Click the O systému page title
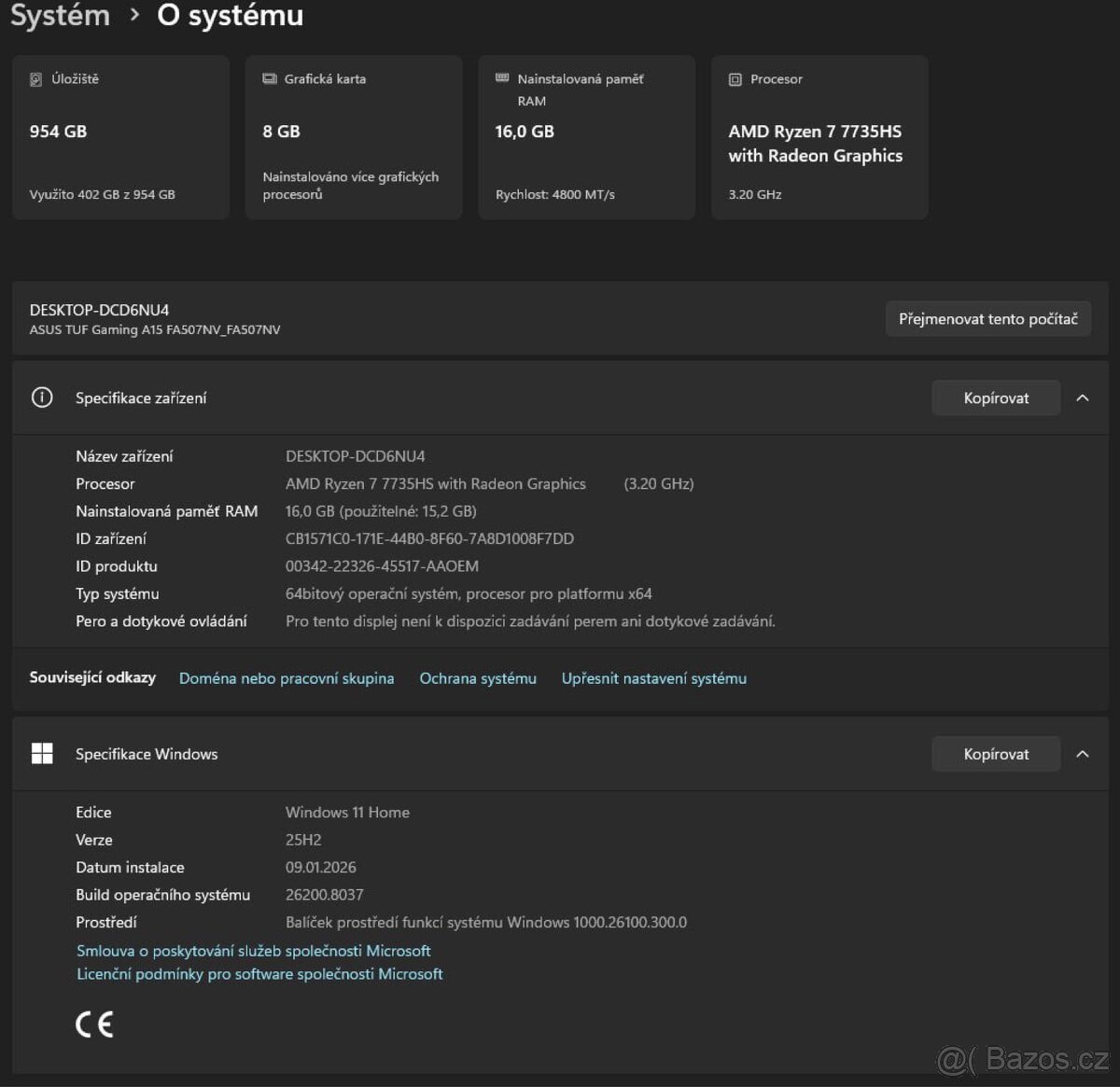The width and height of the screenshot is (1120, 1087). [x=230, y=15]
